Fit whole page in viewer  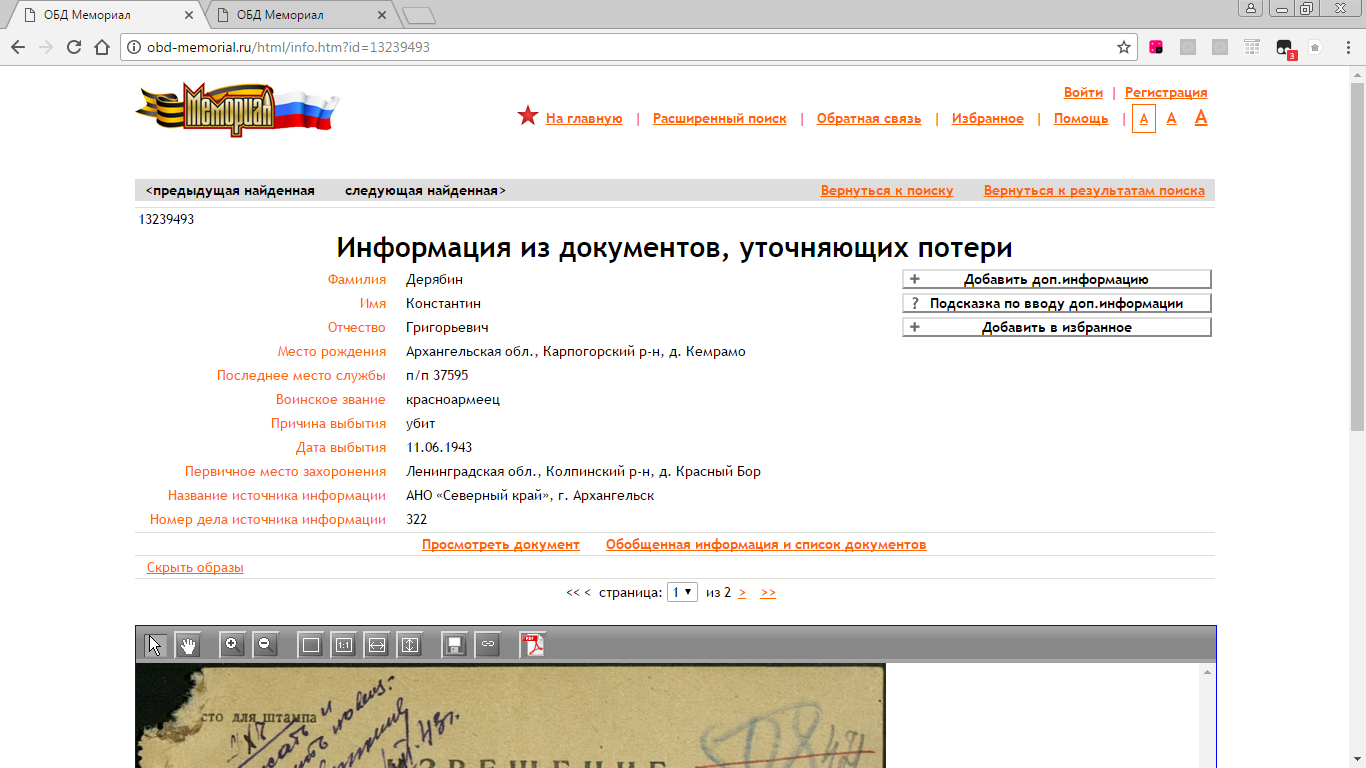pos(310,645)
